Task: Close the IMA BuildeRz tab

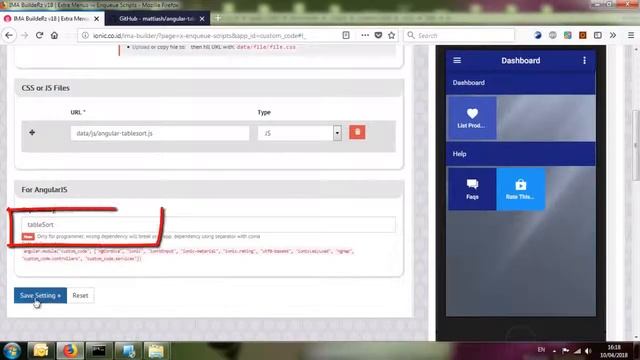Action: pos(97,19)
